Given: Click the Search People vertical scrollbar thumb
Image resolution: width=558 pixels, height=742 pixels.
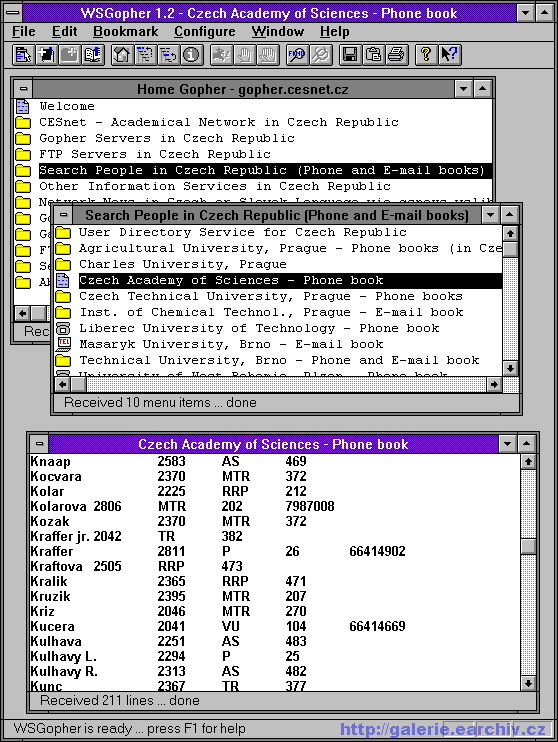Looking at the screenshot, I should pyautogui.click(x=510, y=249).
